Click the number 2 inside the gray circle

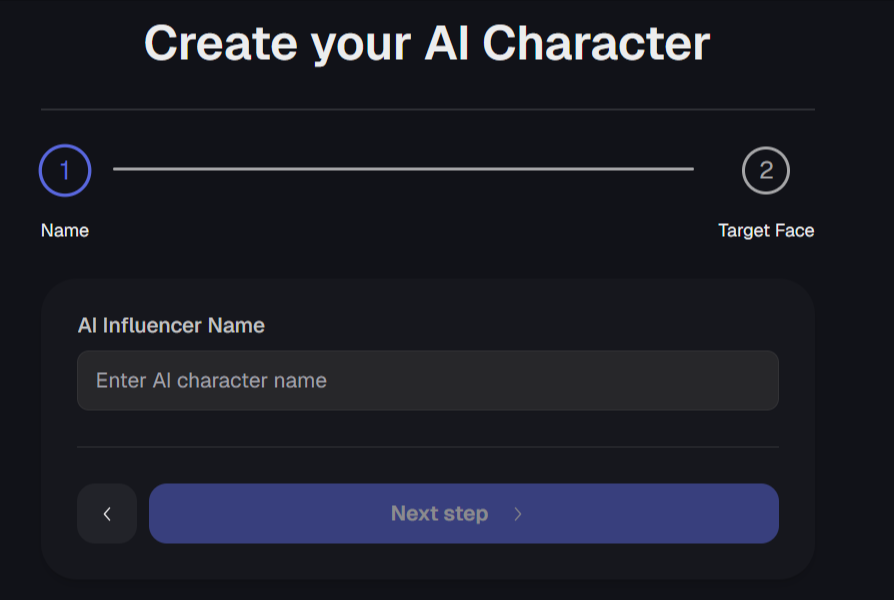pyautogui.click(x=764, y=168)
